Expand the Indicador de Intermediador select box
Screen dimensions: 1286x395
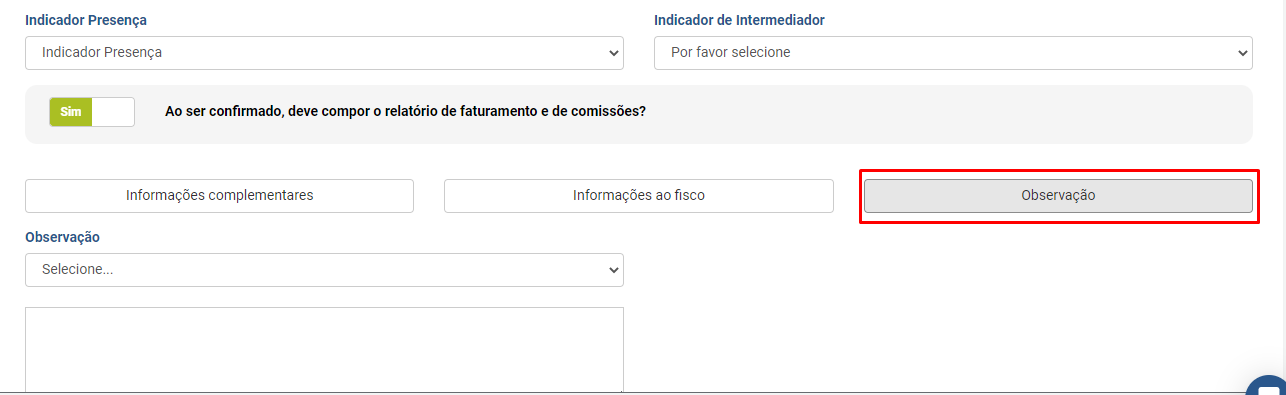(x=953, y=53)
